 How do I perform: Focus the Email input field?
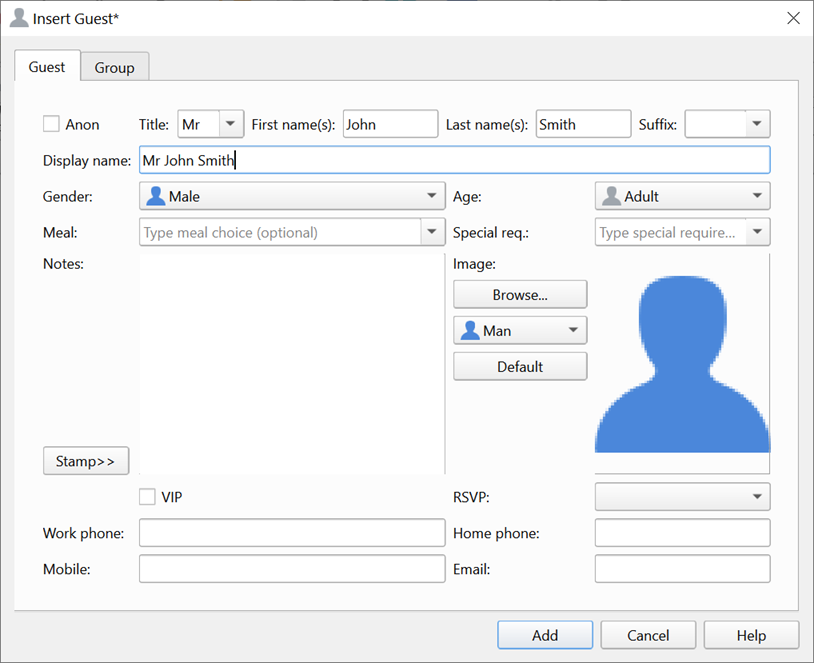pyautogui.click(x=682, y=569)
